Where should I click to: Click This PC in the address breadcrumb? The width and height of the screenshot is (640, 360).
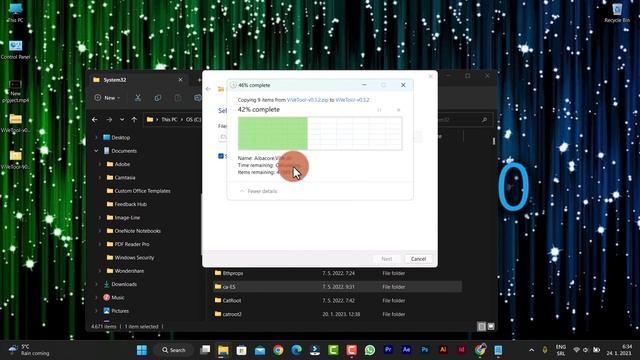tap(169, 120)
